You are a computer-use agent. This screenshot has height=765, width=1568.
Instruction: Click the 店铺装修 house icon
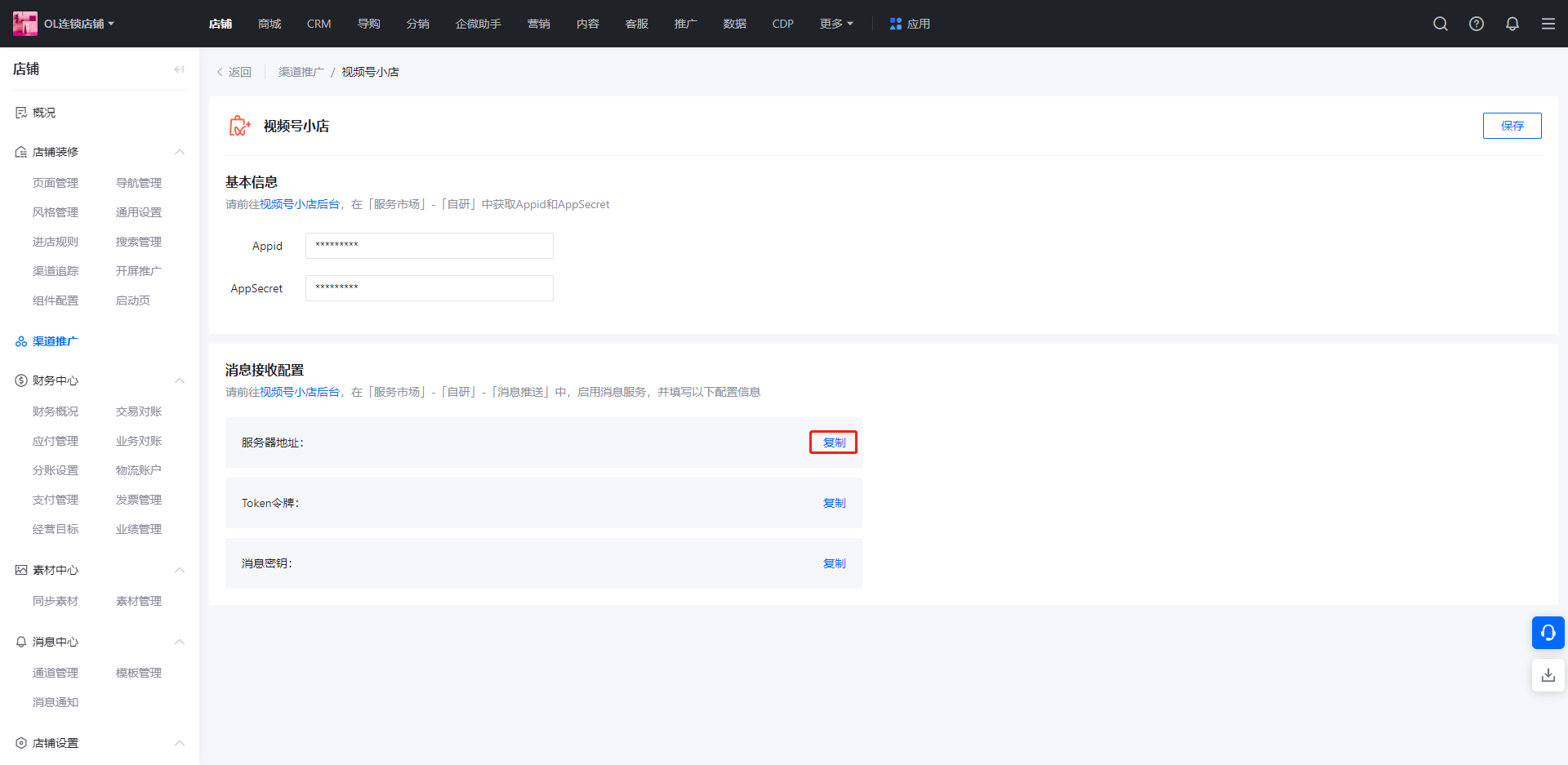pyautogui.click(x=21, y=152)
